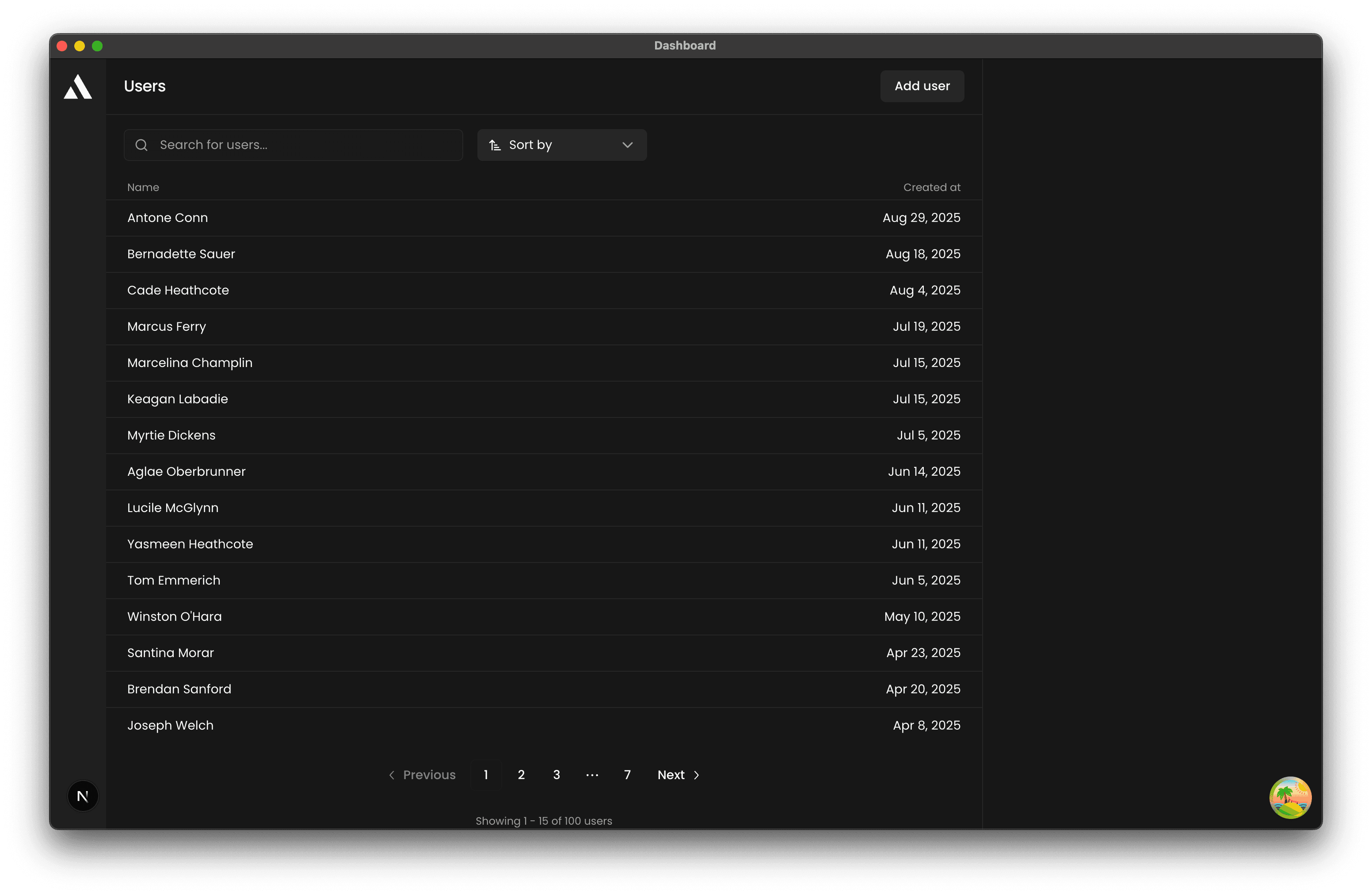The width and height of the screenshot is (1372, 895).
Task: Click the Apr 8, 2025 date
Action: (x=926, y=727)
